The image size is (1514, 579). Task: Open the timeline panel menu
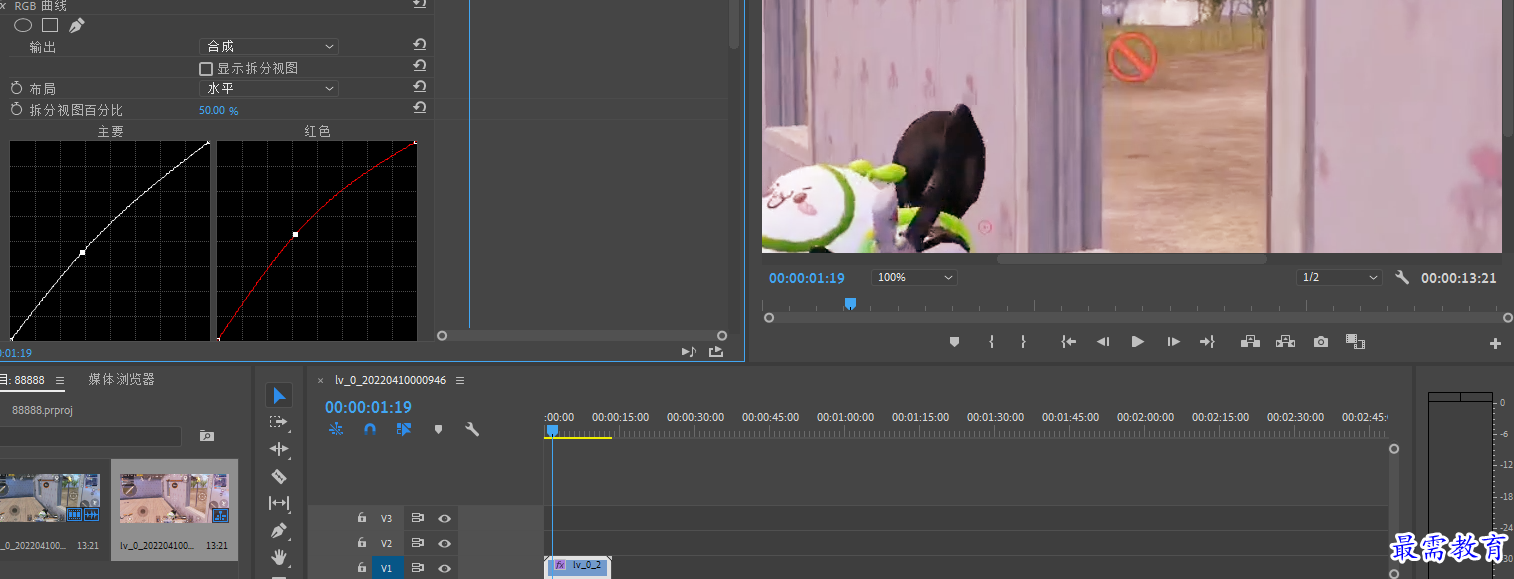[459, 381]
